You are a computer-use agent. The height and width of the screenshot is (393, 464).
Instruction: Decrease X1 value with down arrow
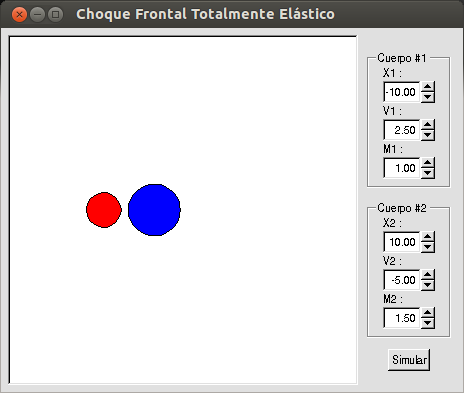pyautogui.click(x=428, y=97)
